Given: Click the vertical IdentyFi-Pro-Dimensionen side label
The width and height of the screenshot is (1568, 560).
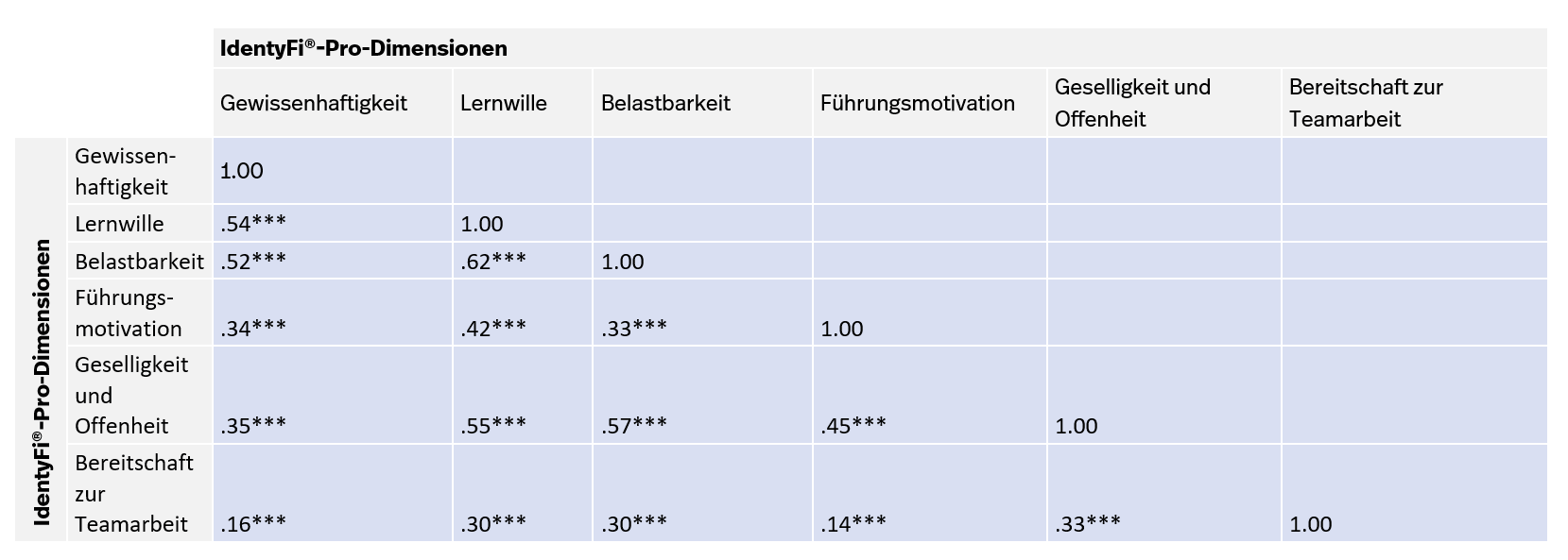Looking at the screenshot, I should [x=42, y=382].
